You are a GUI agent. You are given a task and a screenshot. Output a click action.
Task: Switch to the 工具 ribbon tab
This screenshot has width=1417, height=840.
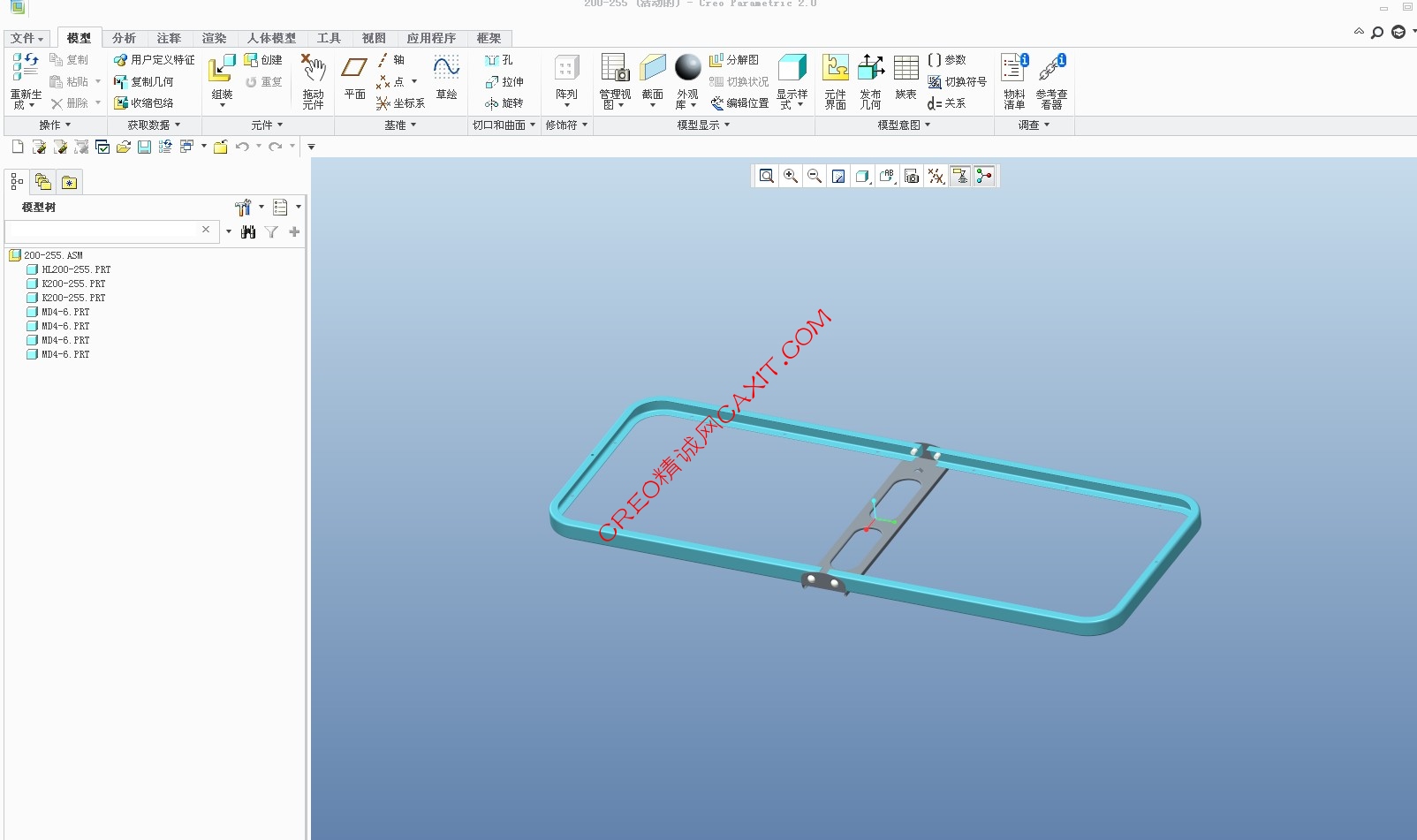pos(329,38)
